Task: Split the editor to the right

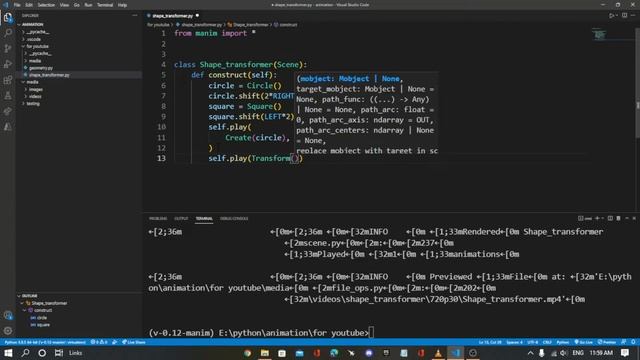Action: pos(624,16)
